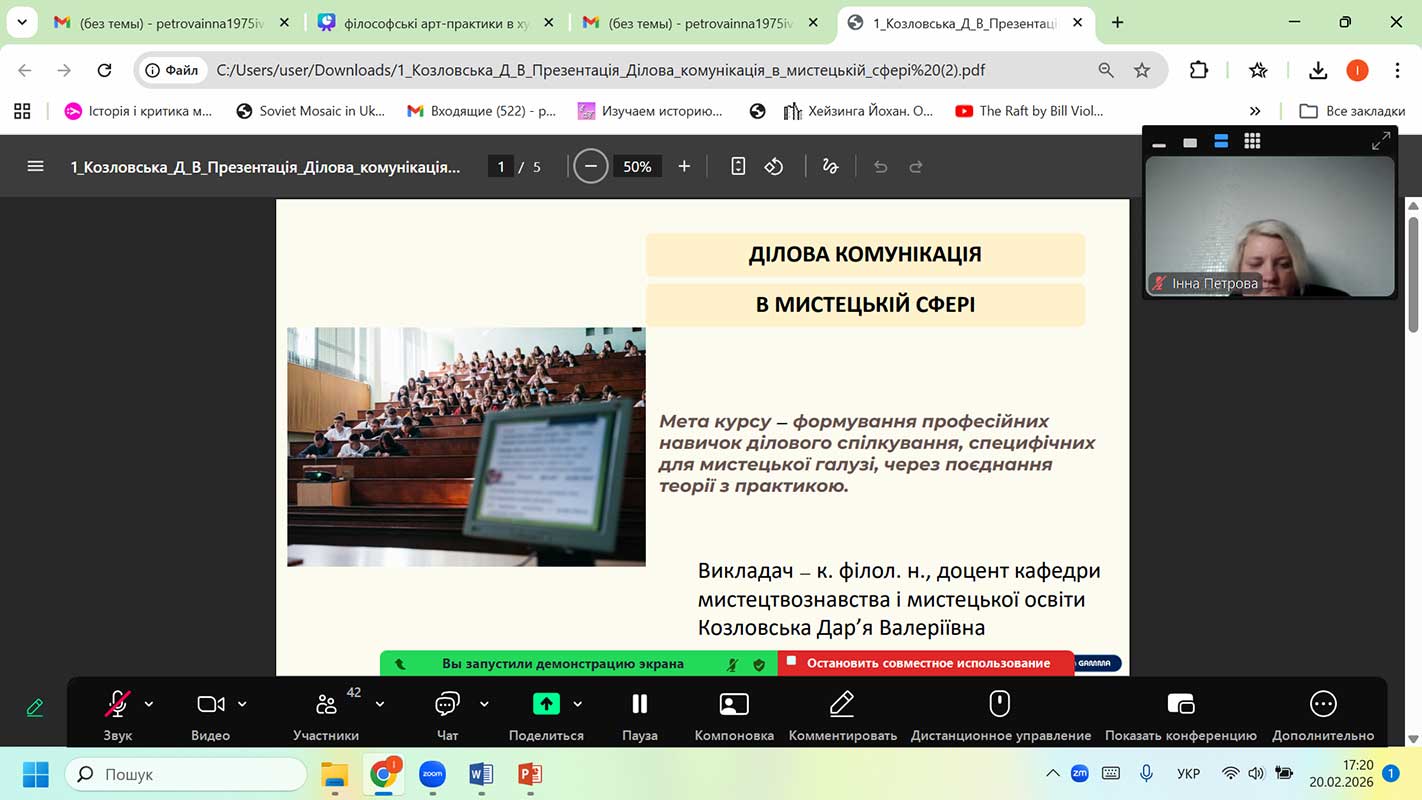Open the PDF sidebar hamburger menu
The height and width of the screenshot is (800, 1422).
36,167
